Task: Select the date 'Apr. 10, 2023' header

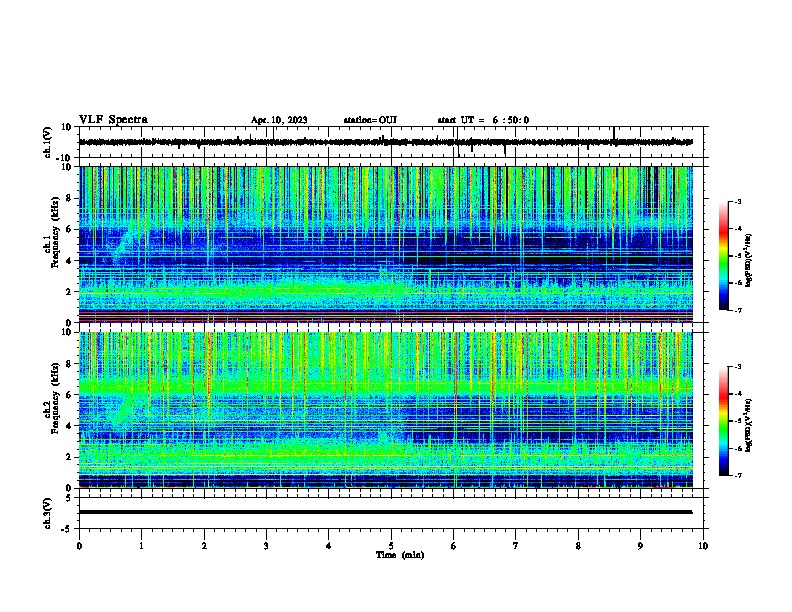Action: [x=279, y=120]
